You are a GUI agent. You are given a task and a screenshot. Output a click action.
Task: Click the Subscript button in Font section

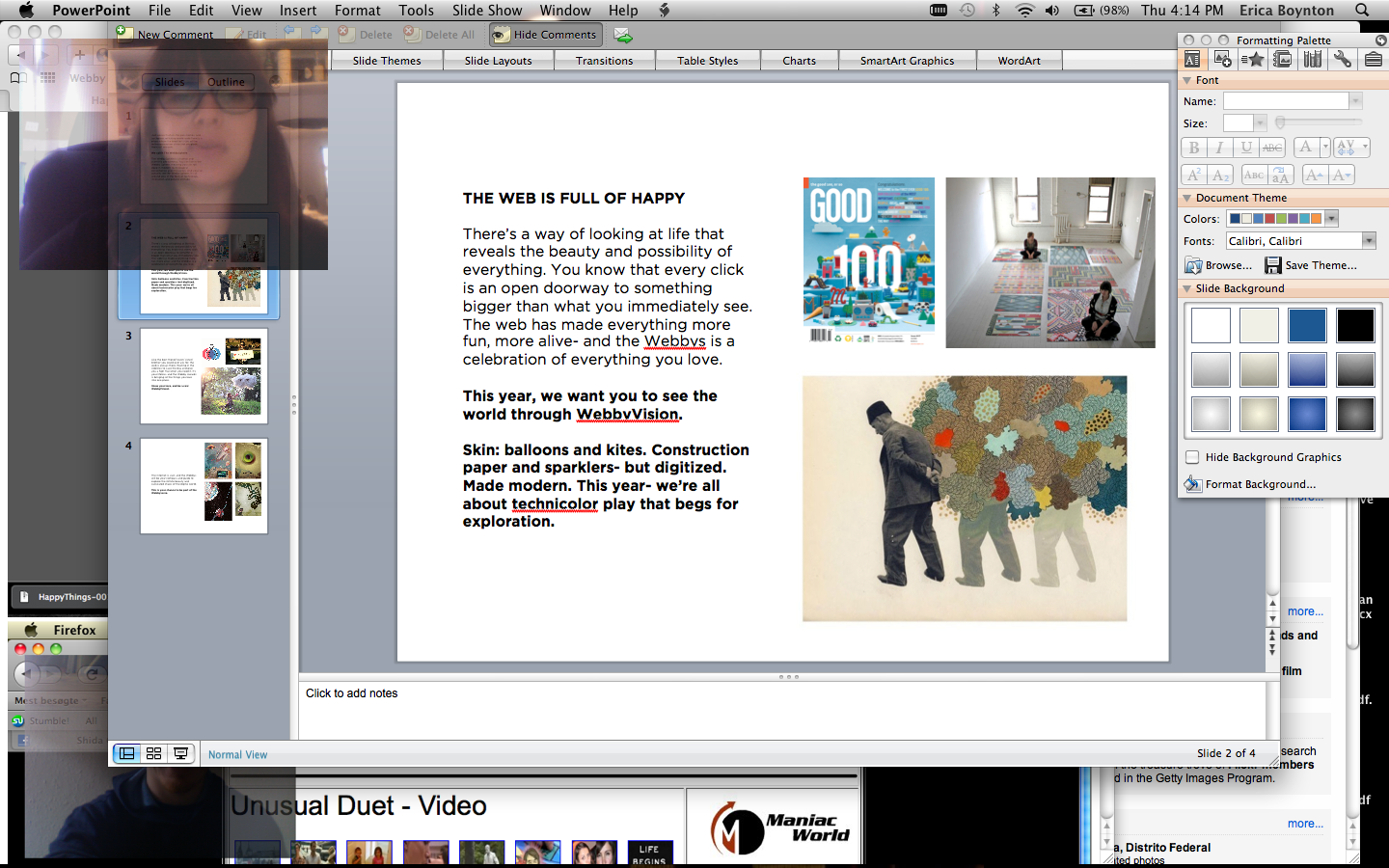coord(1220,175)
